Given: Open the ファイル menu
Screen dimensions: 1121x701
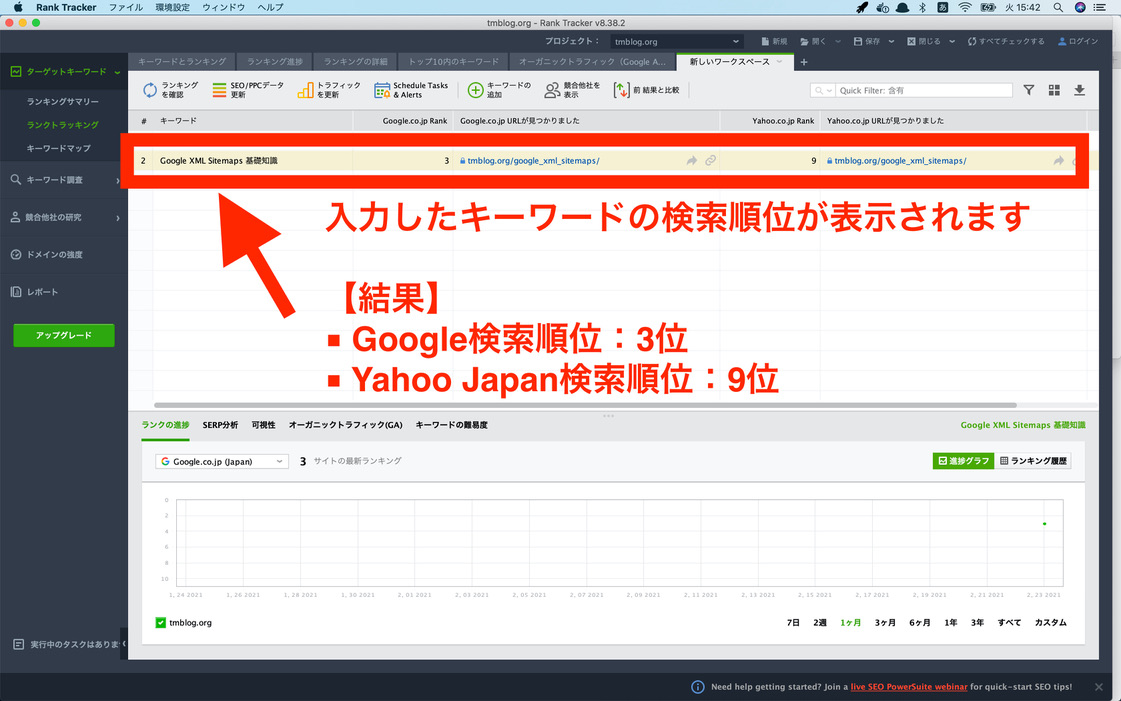Looking at the screenshot, I should [x=126, y=7].
